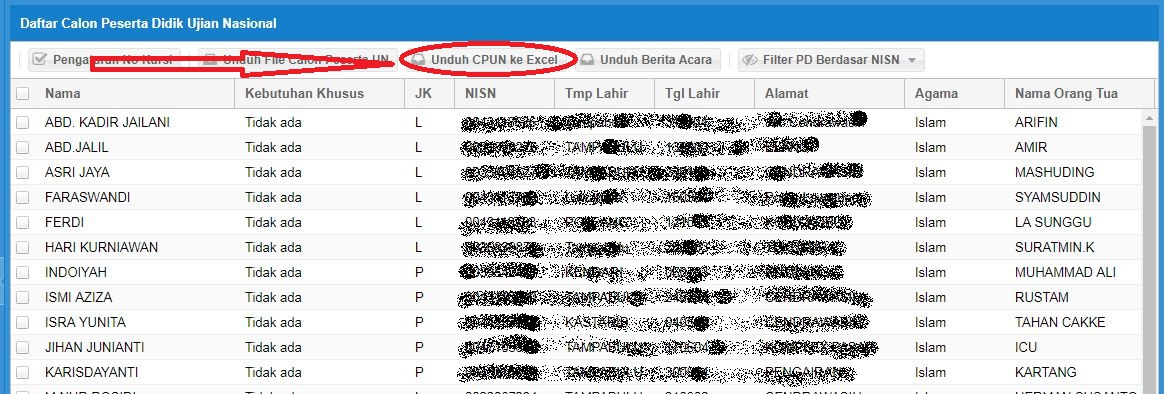
Task: Select the name HARI KURNIAWAN
Action: [x=101, y=247]
